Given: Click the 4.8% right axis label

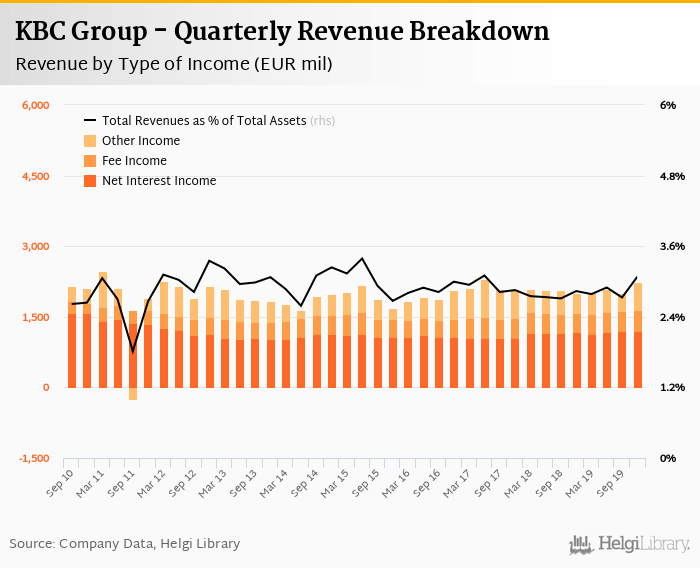Looking at the screenshot, I should [672, 176].
